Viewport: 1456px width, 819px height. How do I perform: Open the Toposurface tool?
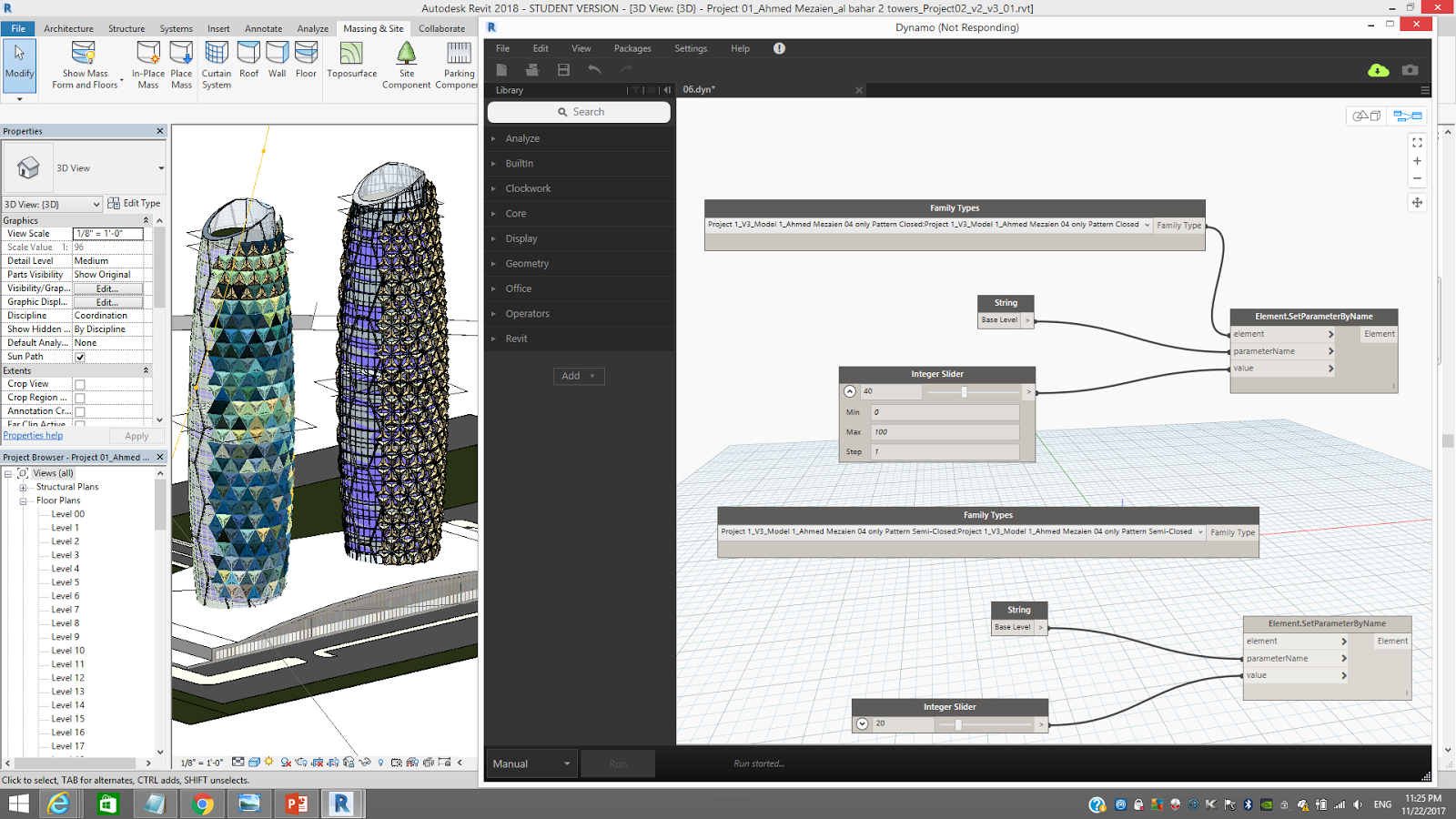point(351,64)
